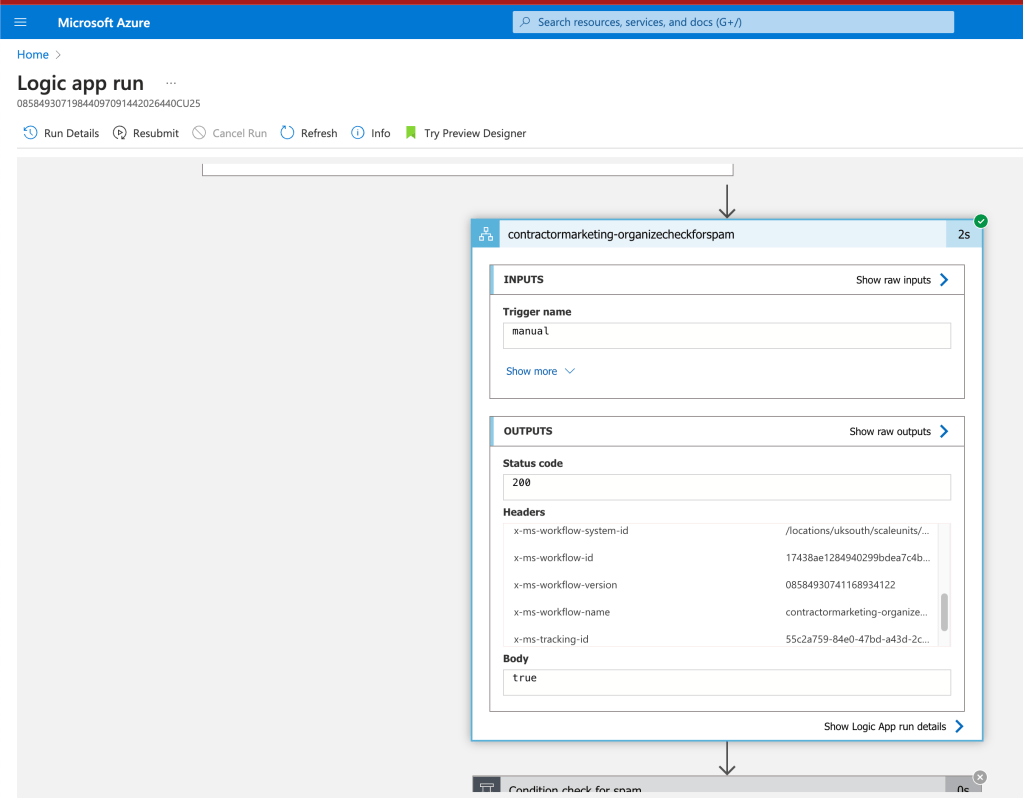Click the Show Logic App run details chevron
The image size is (1023, 798).
(959, 726)
